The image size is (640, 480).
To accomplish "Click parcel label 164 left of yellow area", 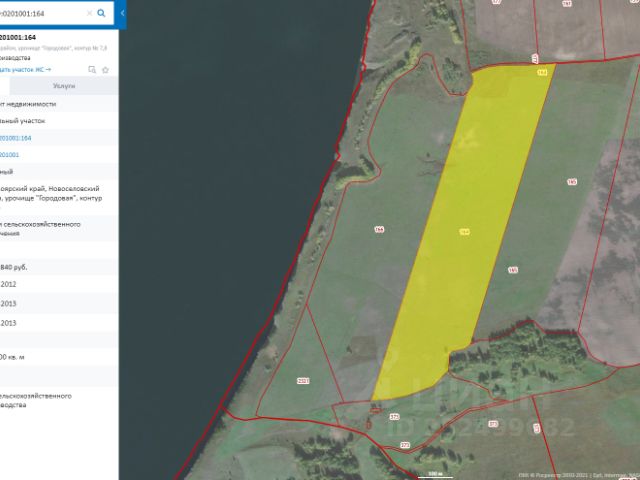I will point(379,229).
